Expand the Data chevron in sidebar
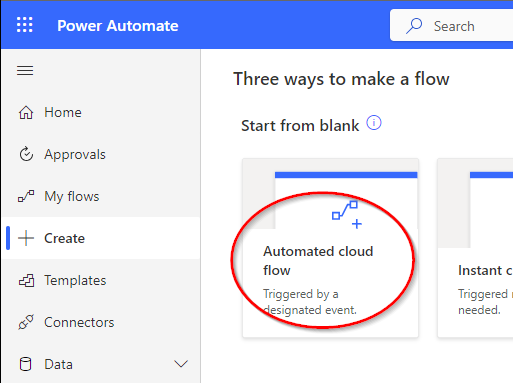This screenshot has height=383, width=513. pos(181,364)
